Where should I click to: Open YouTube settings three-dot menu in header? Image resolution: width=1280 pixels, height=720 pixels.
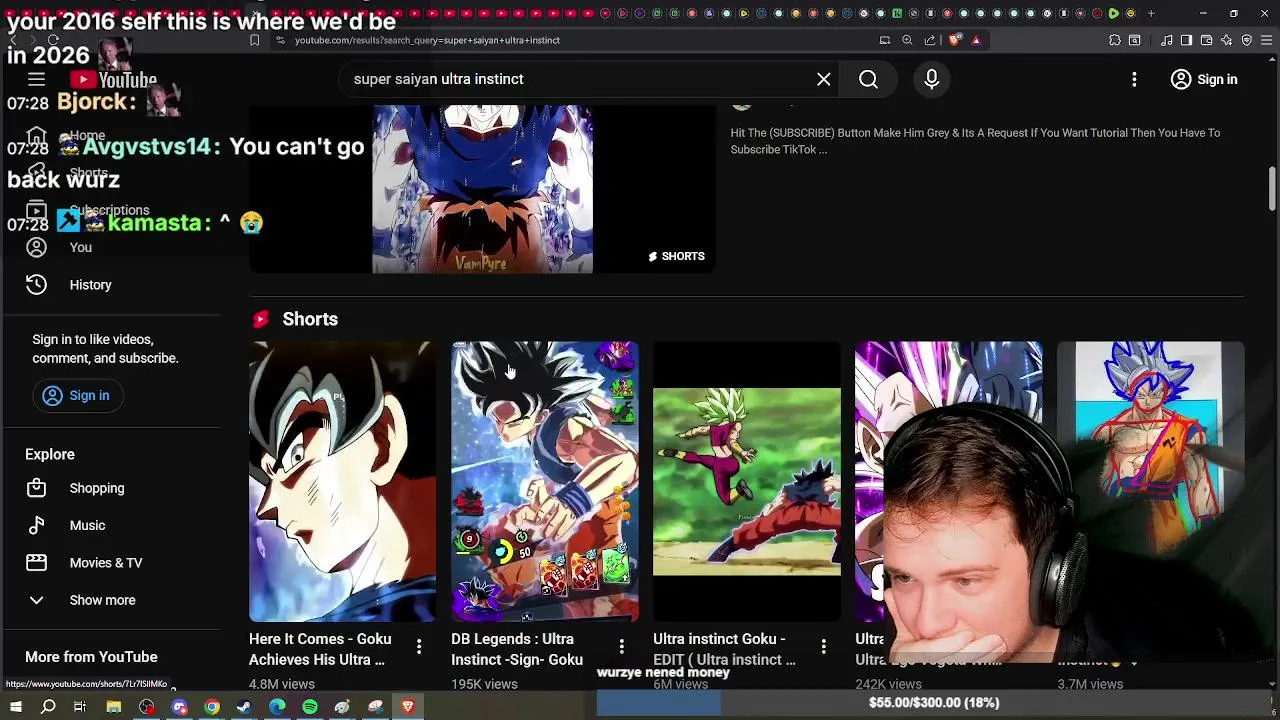(1134, 79)
